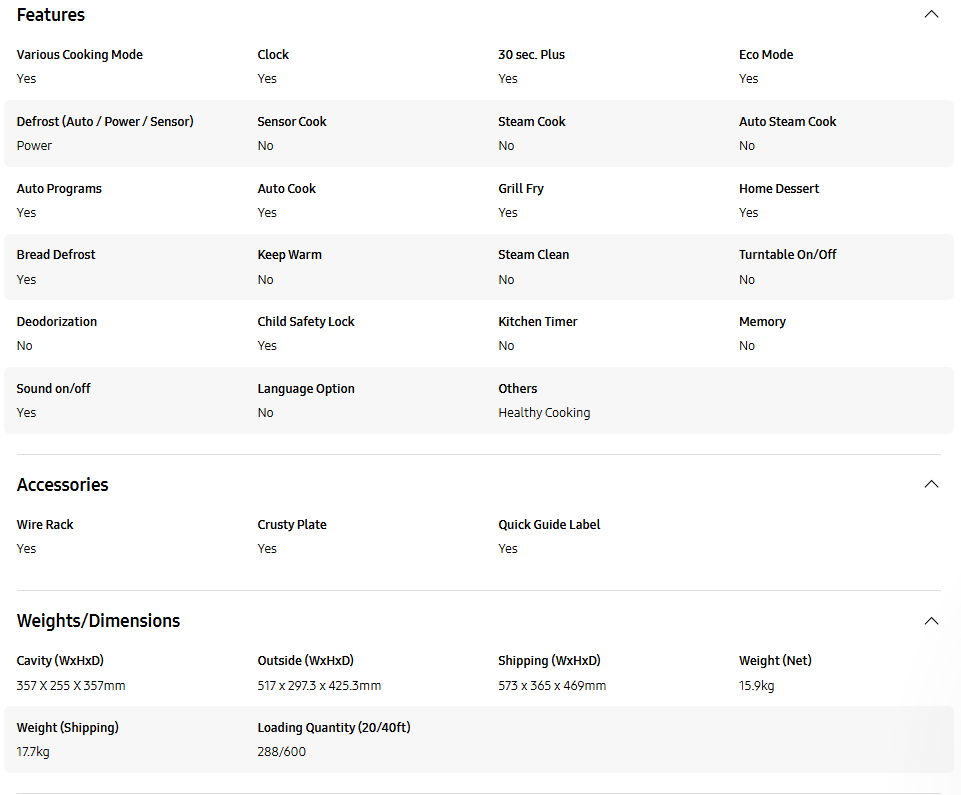Click the Features section heading
Viewport: 961px width, 795px height.
(51, 15)
